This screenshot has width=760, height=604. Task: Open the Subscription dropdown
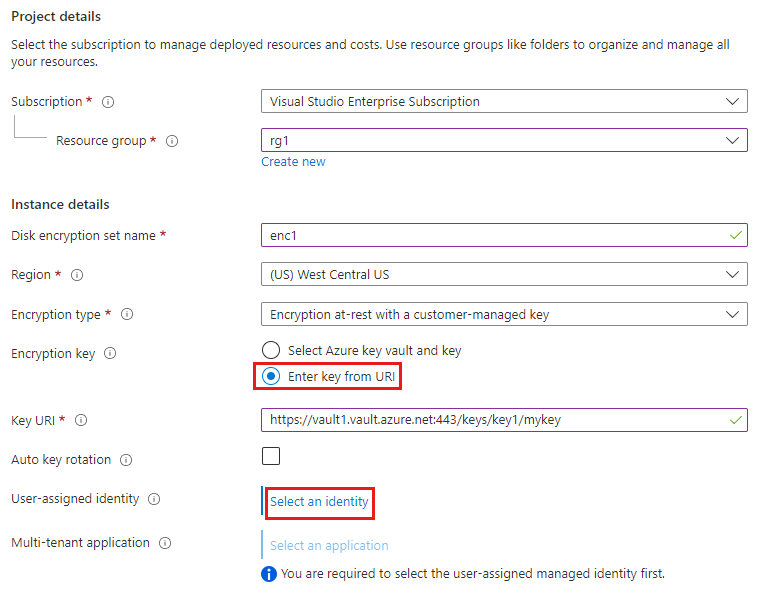pyautogui.click(x=503, y=101)
